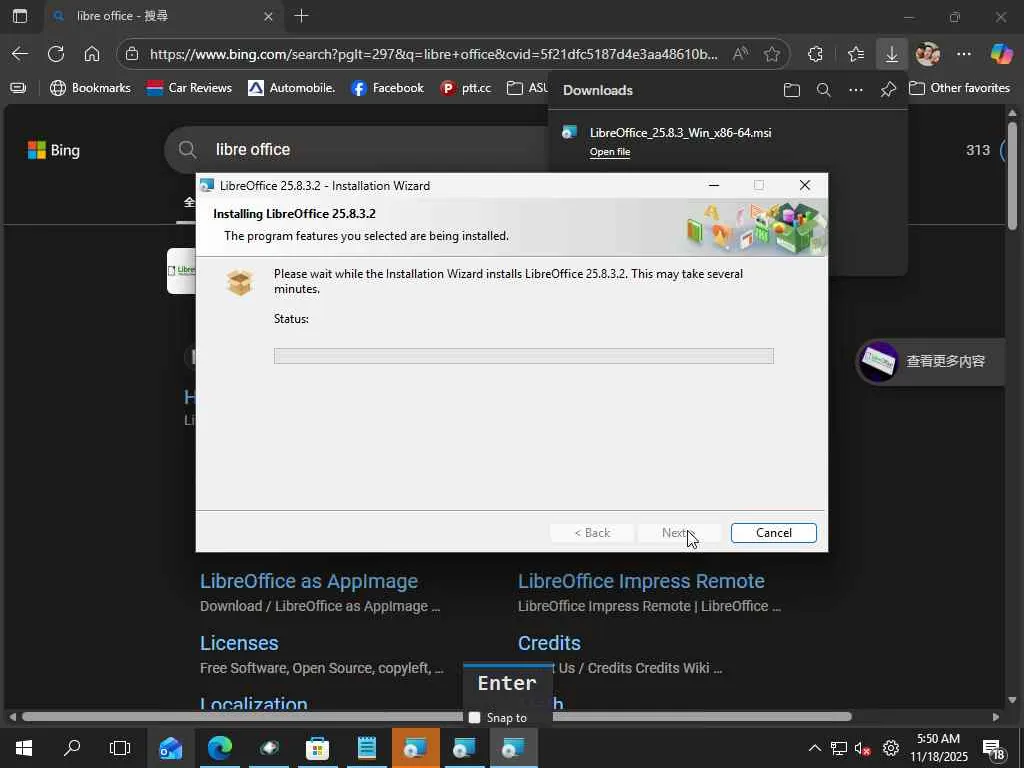Select LibreOffice_25.8.3_Win_x86-64.msi download entry
1024x768 pixels.
coord(680,133)
